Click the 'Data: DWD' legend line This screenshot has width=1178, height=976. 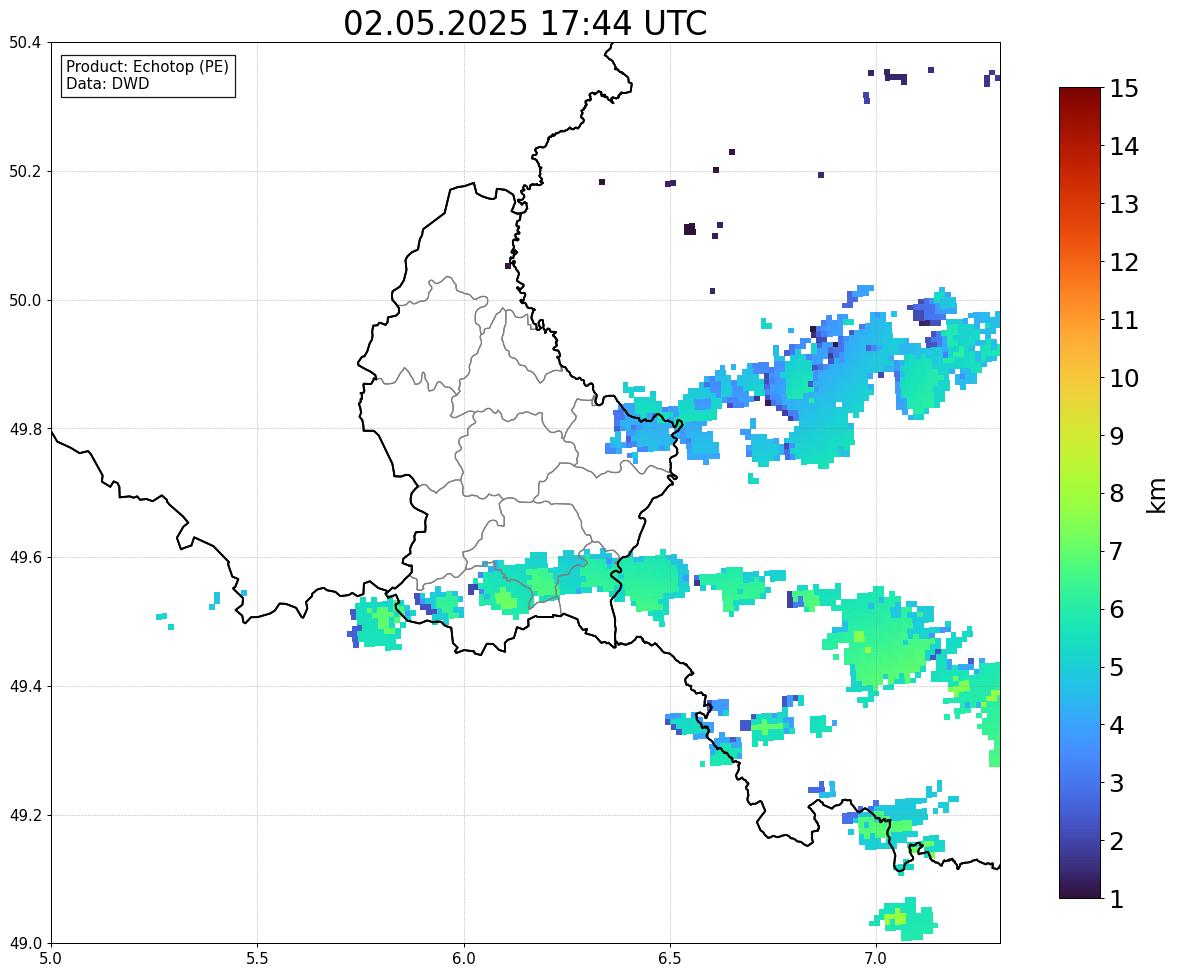(x=107, y=83)
